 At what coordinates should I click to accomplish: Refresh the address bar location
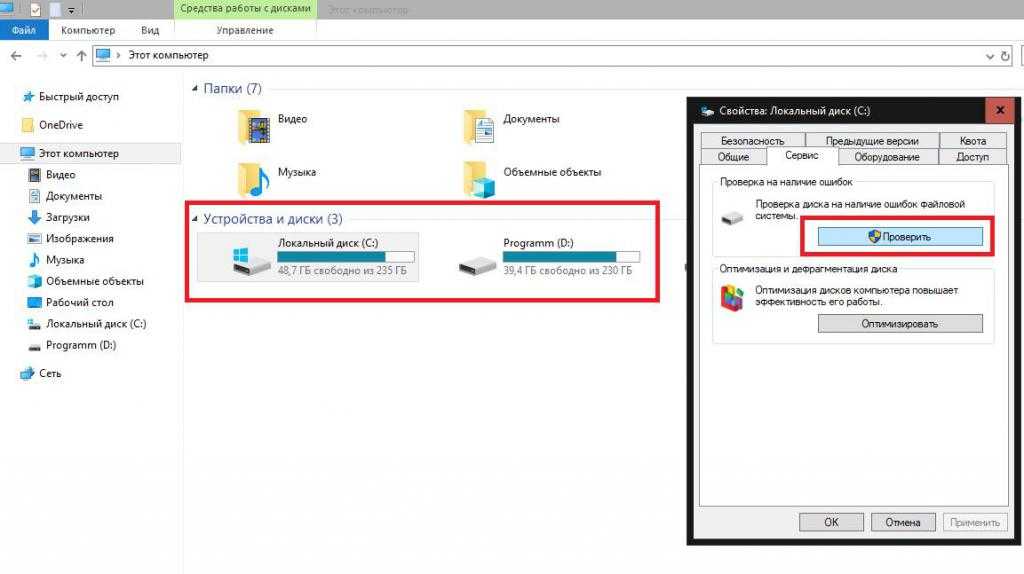tap(1005, 56)
